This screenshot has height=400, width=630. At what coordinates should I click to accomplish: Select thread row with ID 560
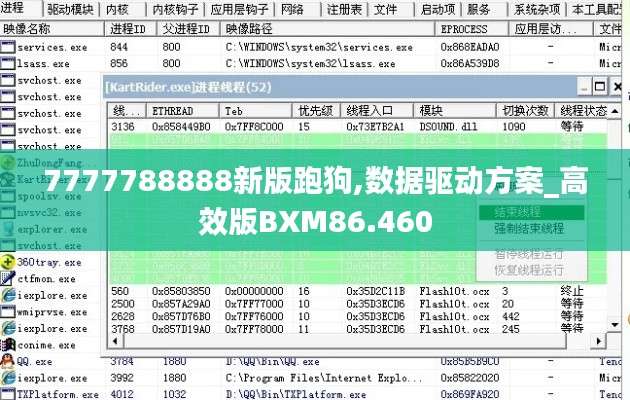[358, 291]
